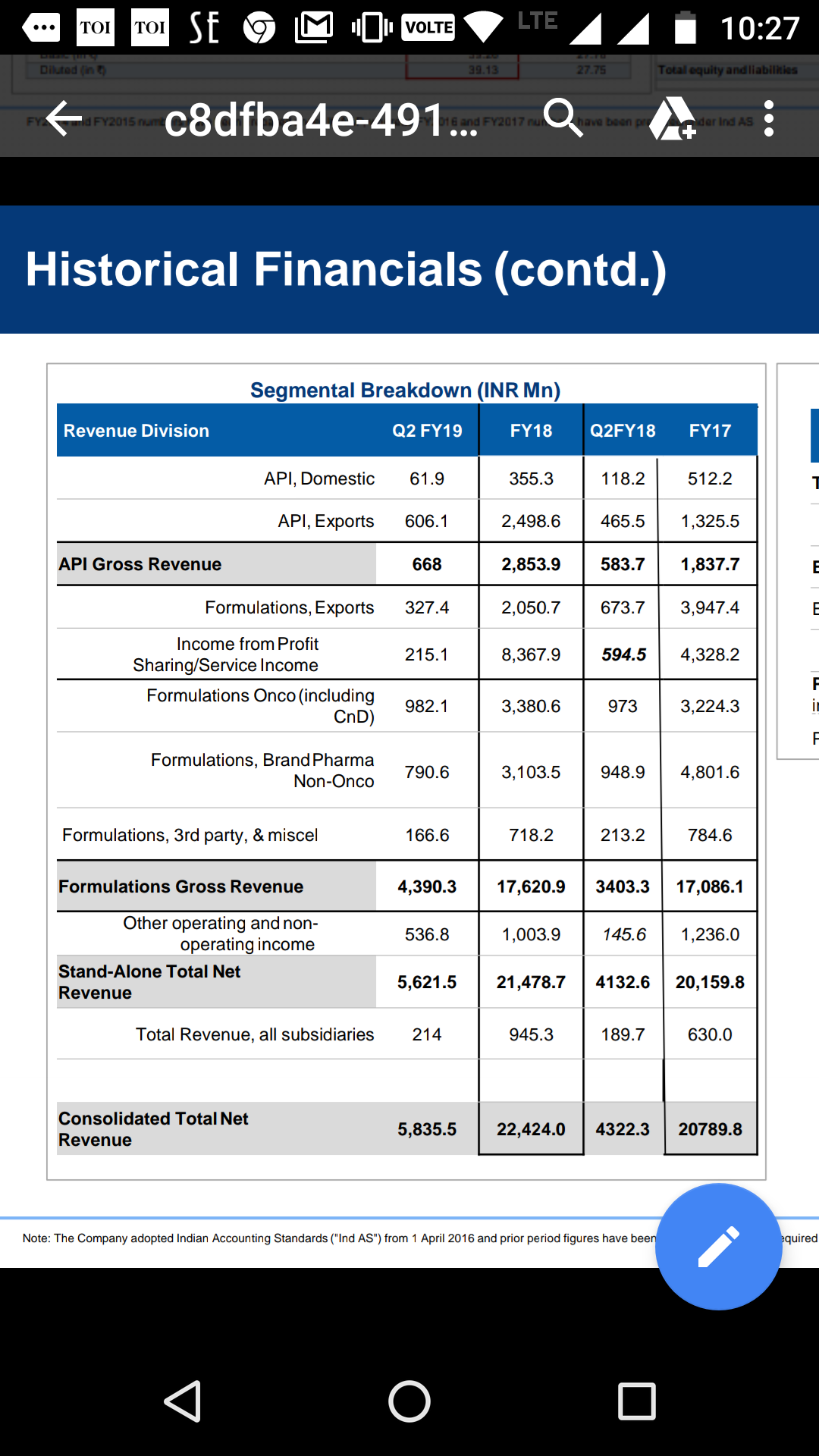Tap the blue pencil edit button
This screenshot has height=1456, width=819.
pyautogui.click(x=718, y=1246)
